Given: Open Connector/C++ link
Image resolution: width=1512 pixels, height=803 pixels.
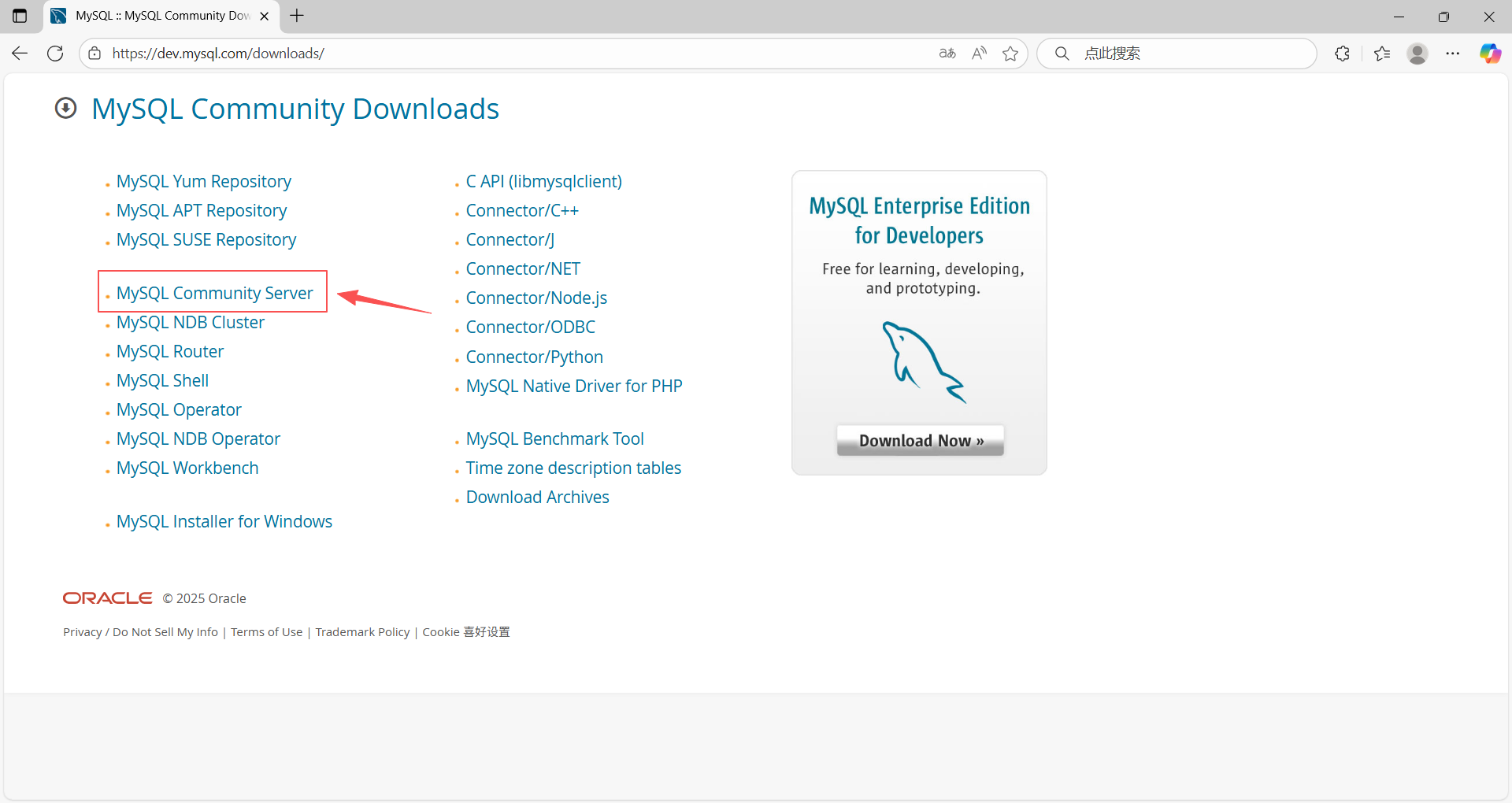Looking at the screenshot, I should pyautogui.click(x=522, y=211).
